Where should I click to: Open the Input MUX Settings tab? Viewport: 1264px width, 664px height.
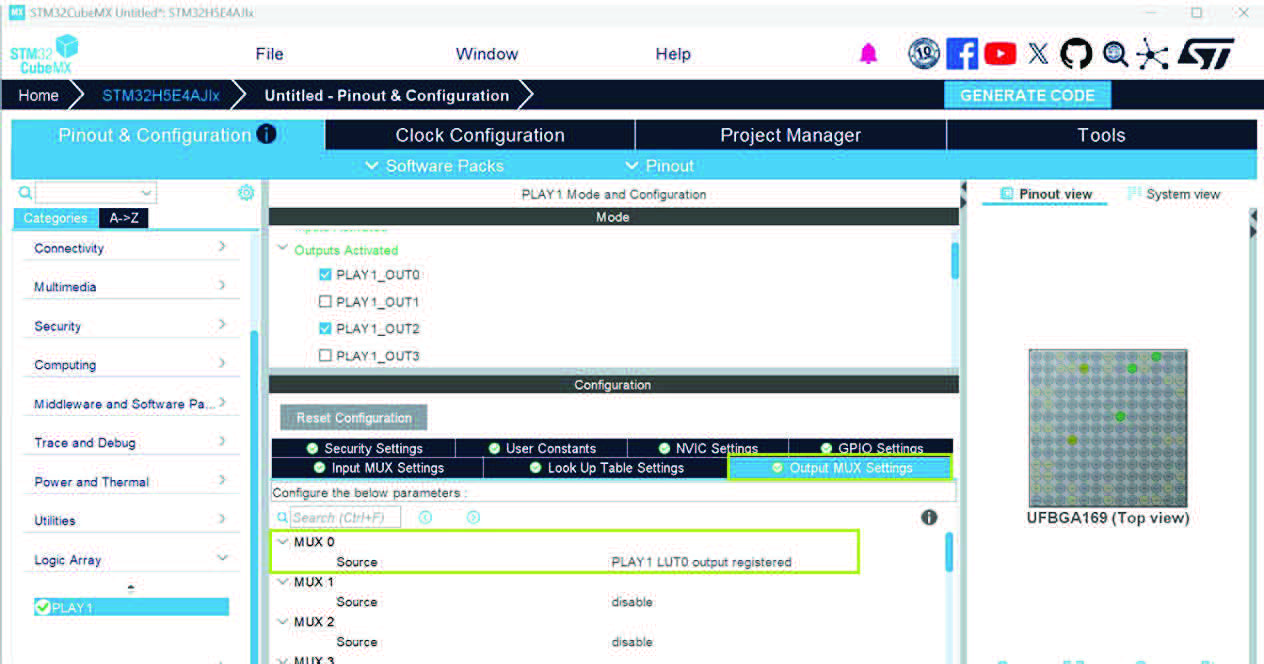pyautogui.click(x=378, y=467)
